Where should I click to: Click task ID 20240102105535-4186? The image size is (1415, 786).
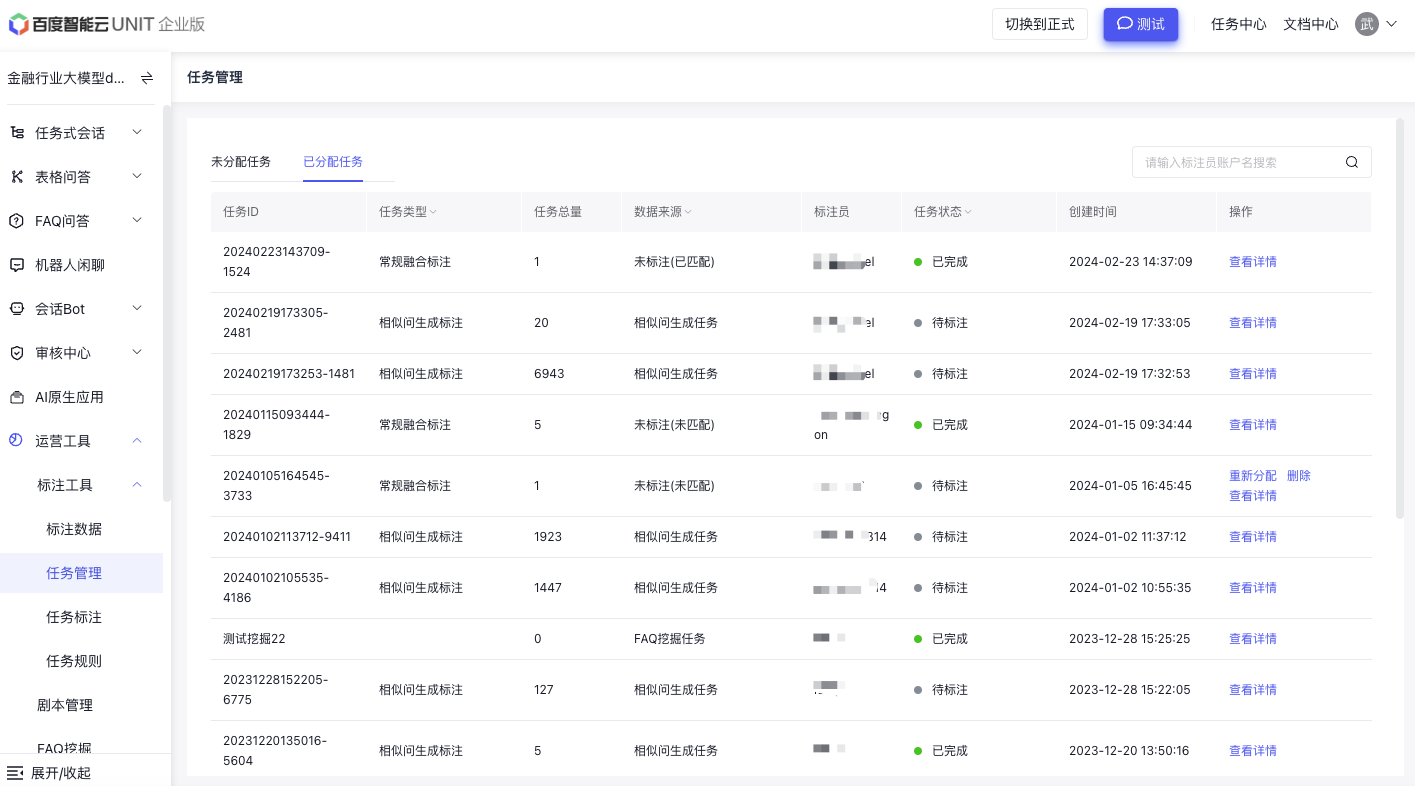pyautogui.click(x=276, y=588)
